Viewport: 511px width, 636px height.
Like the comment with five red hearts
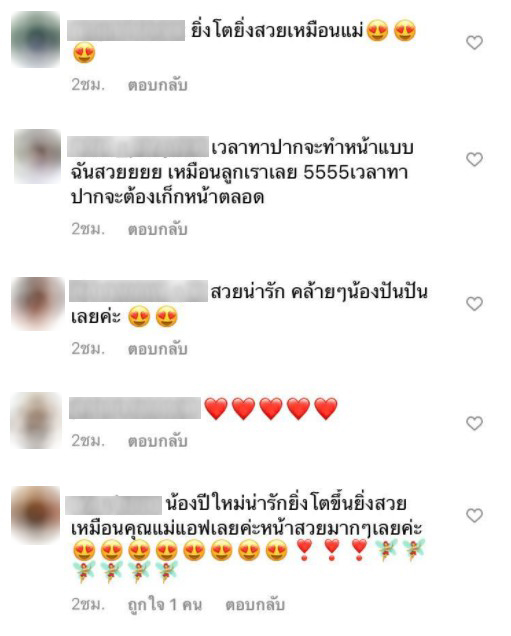coord(474,423)
